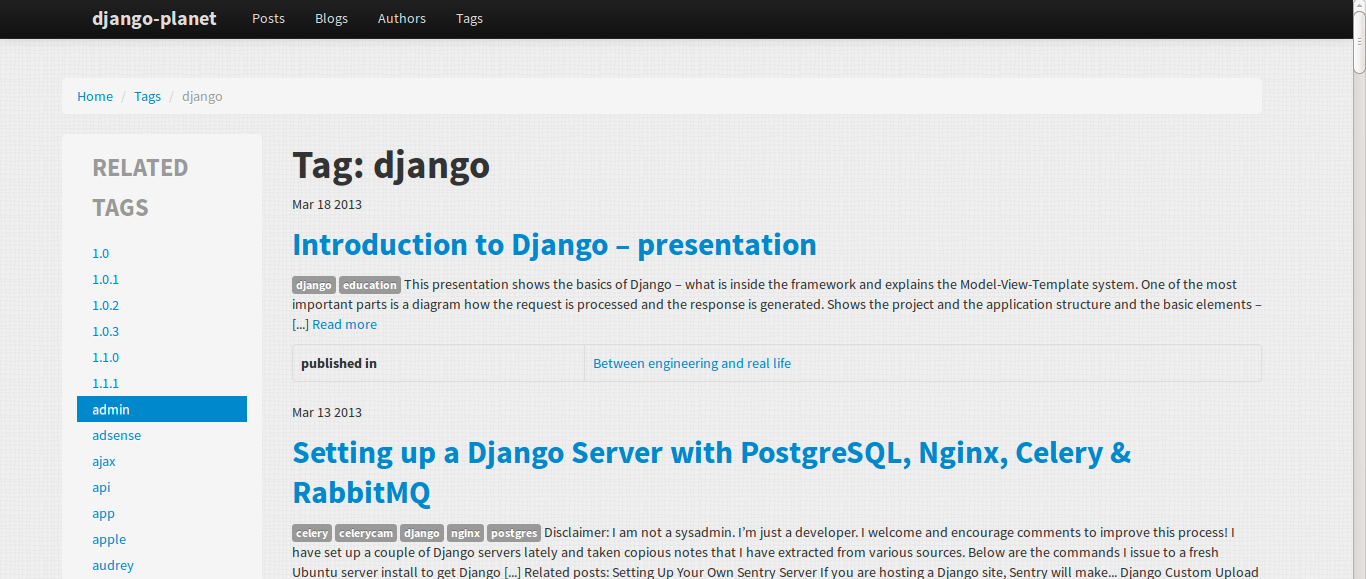Open the django-planet brand link
The width and height of the screenshot is (1366, 579).
(154, 18)
